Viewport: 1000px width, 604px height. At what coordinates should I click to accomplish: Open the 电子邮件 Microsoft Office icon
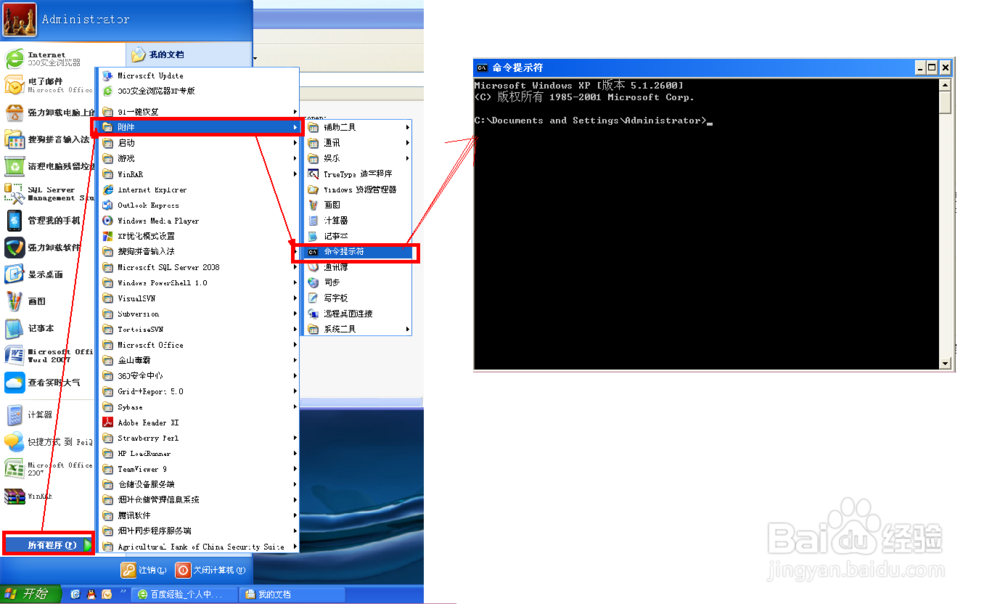coord(14,85)
